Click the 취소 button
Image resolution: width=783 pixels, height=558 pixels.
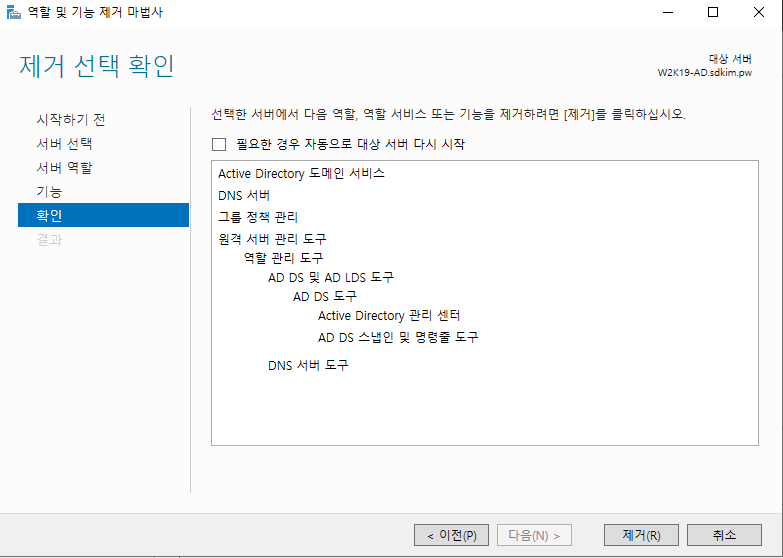point(724,536)
